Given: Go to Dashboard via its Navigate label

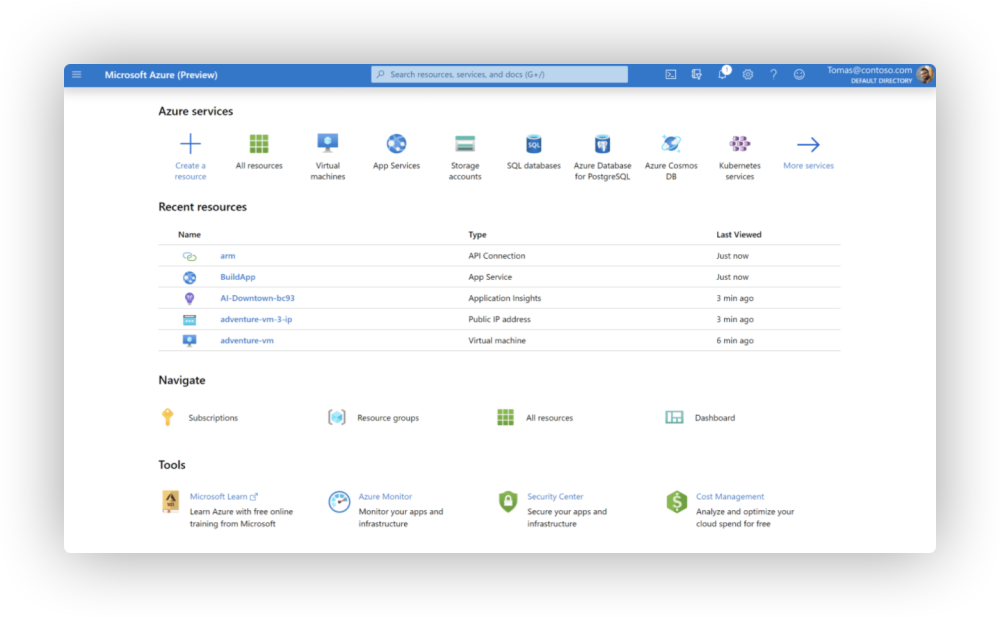Looking at the screenshot, I should (x=714, y=418).
